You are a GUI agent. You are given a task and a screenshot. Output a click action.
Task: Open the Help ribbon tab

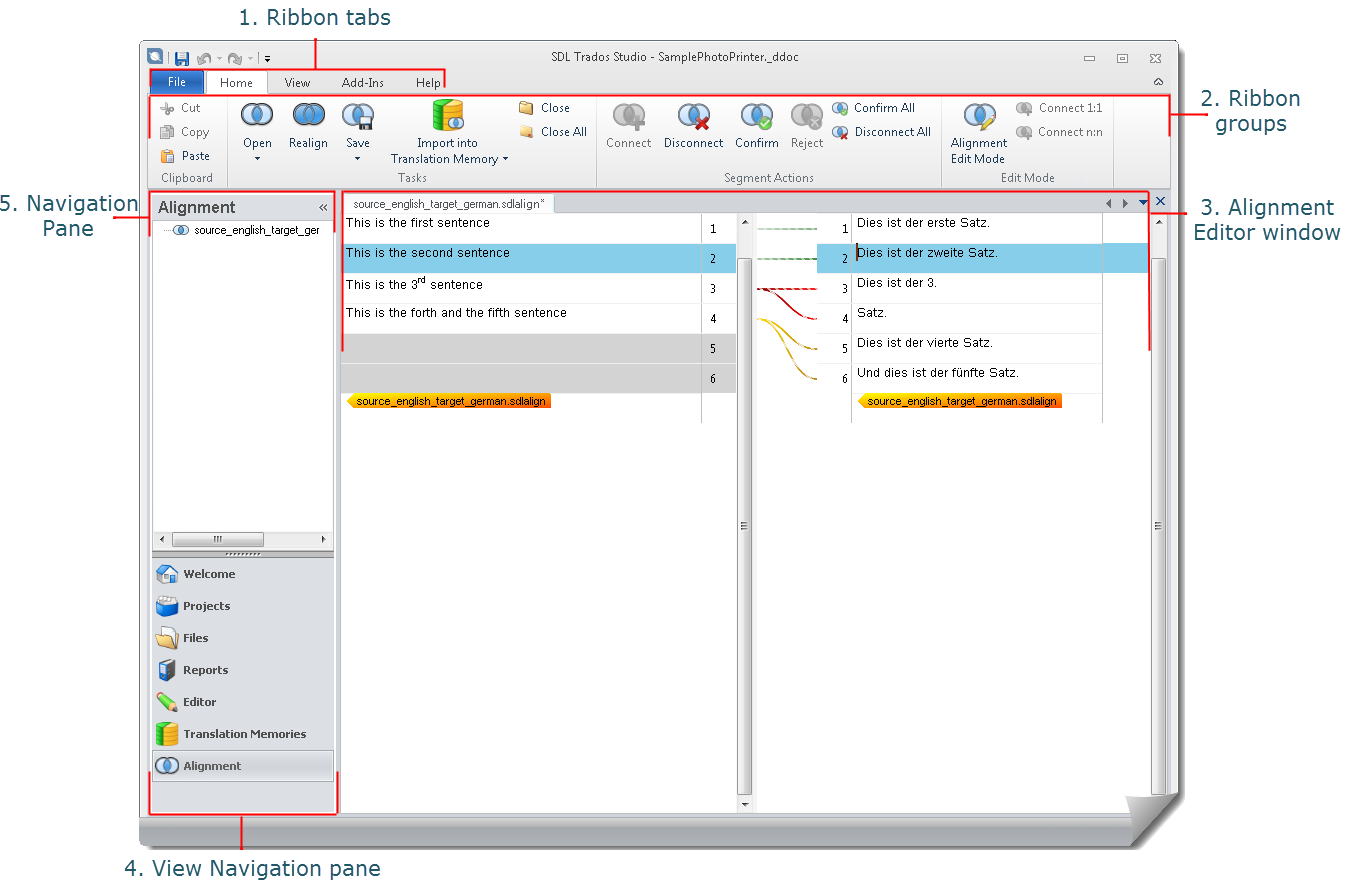coord(428,83)
